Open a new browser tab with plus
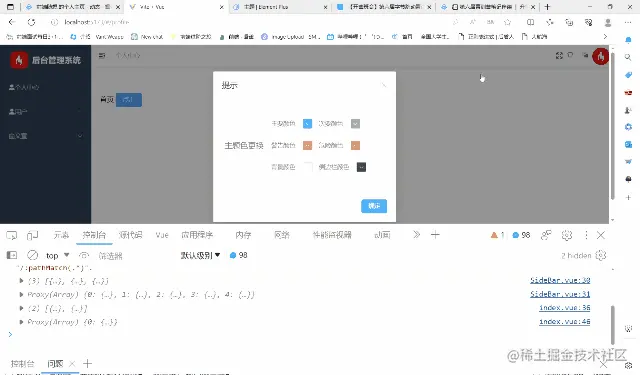This screenshot has width=640, height=375. (x=547, y=7)
